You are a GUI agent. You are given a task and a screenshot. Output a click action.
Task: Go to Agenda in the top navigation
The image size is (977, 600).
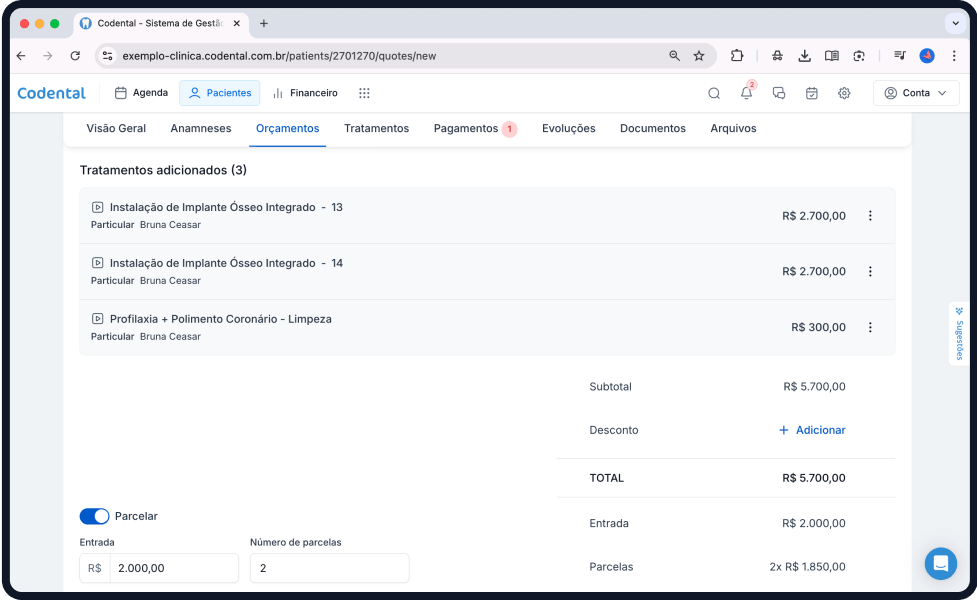141,93
